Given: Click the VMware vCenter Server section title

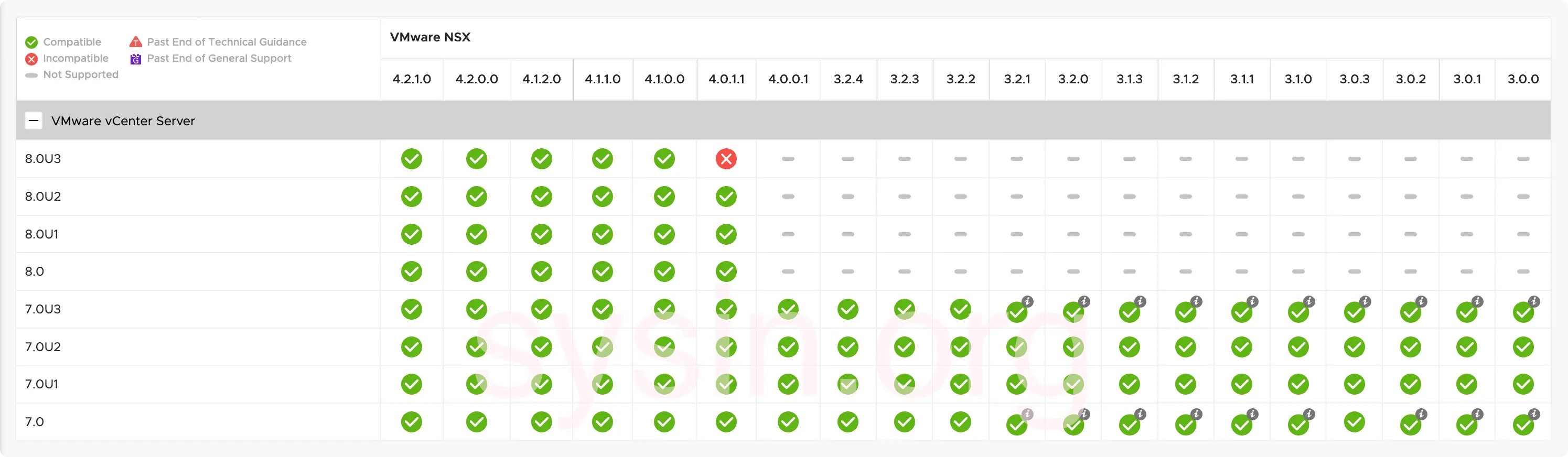Looking at the screenshot, I should click(x=123, y=121).
